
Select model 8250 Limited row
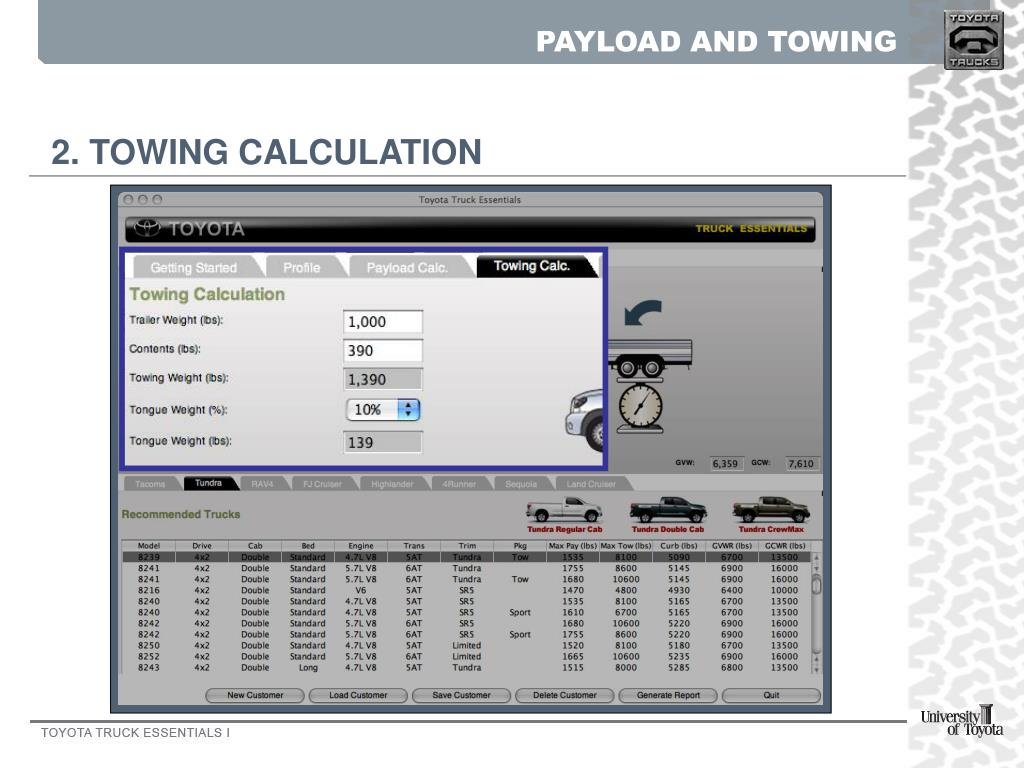coord(466,645)
